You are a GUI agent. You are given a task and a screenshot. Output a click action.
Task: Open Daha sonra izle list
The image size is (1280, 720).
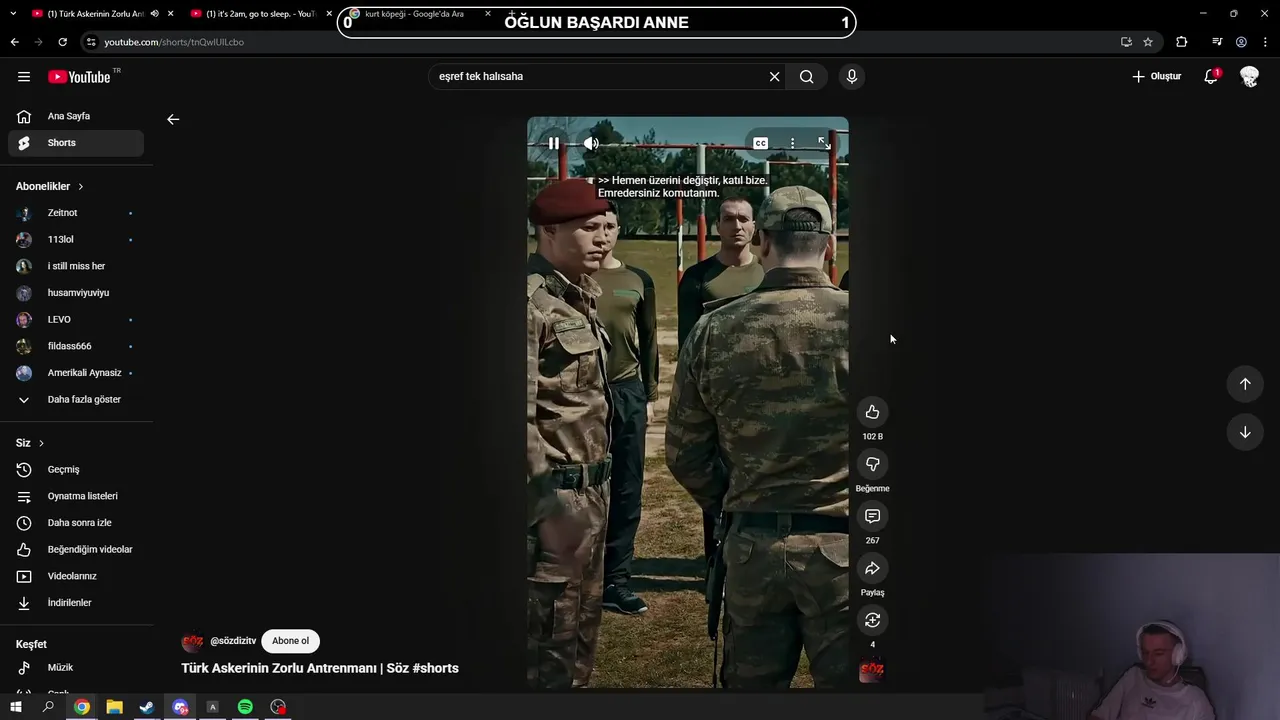(76, 523)
